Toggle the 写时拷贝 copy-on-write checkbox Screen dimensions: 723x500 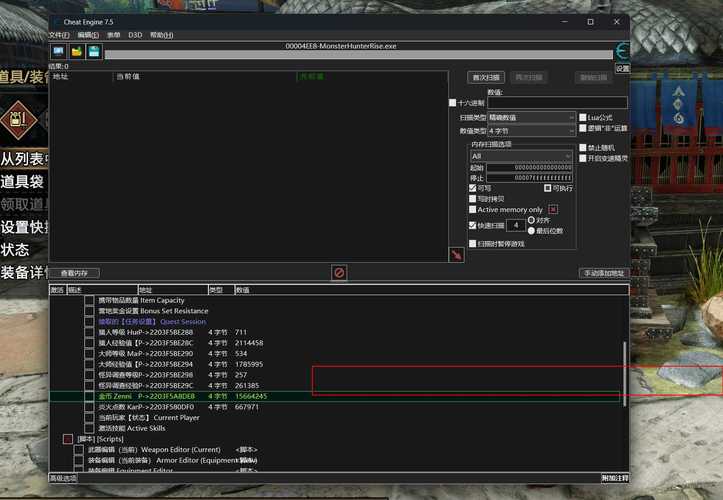[473, 199]
